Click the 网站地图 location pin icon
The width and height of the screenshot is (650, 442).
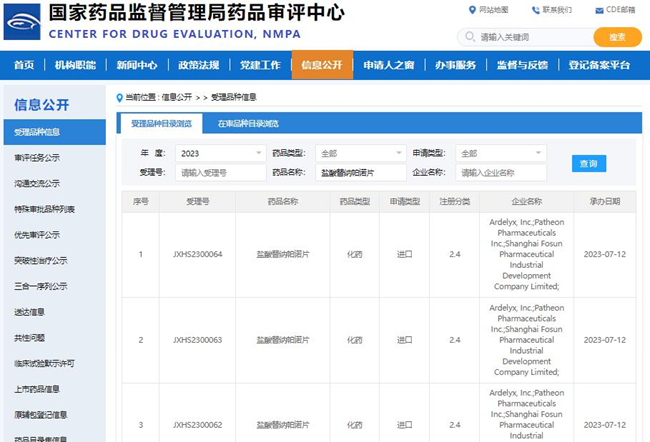(472, 10)
